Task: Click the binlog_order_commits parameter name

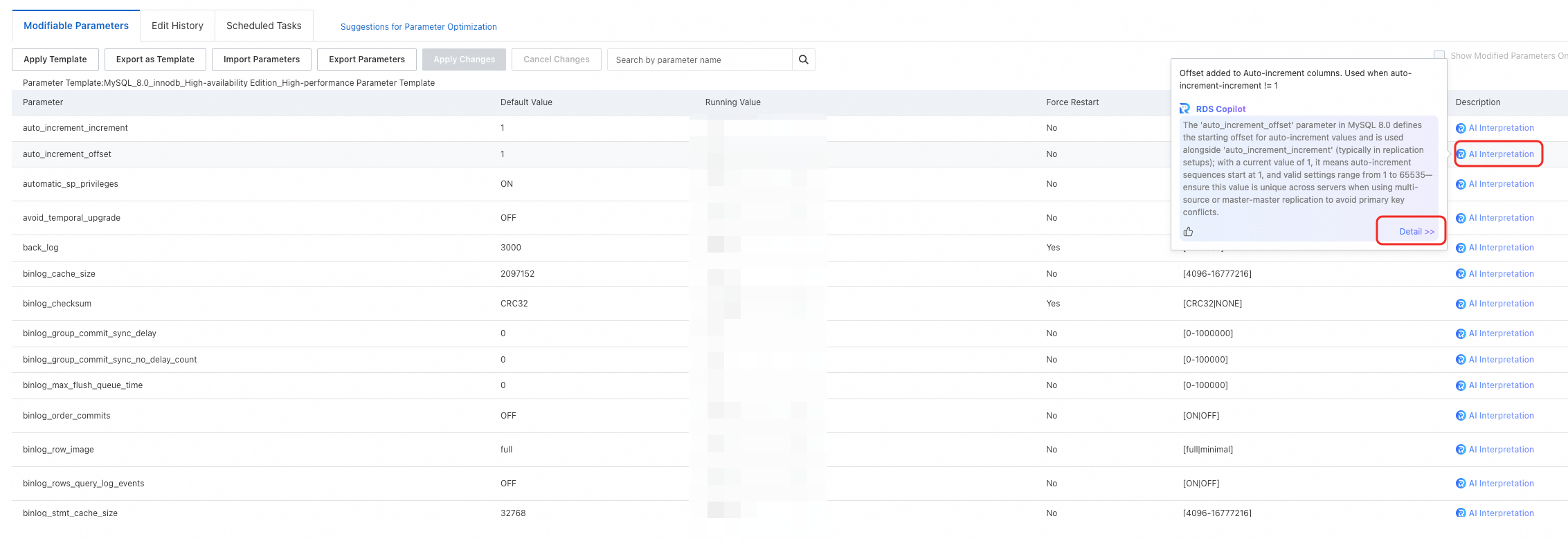Action: [66, 416]
